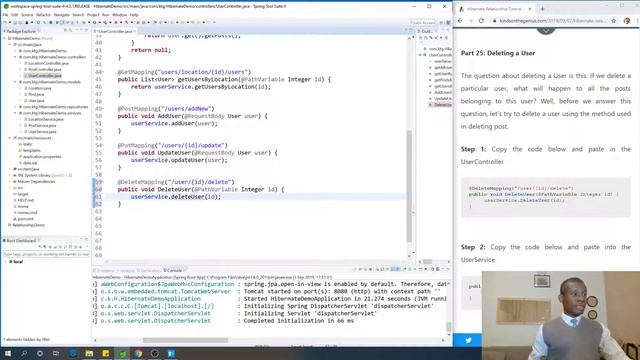Viewport: 640px width, 360px height.
Task: Click the Windows taskbar search icon
Action: [x=24, y=353]
